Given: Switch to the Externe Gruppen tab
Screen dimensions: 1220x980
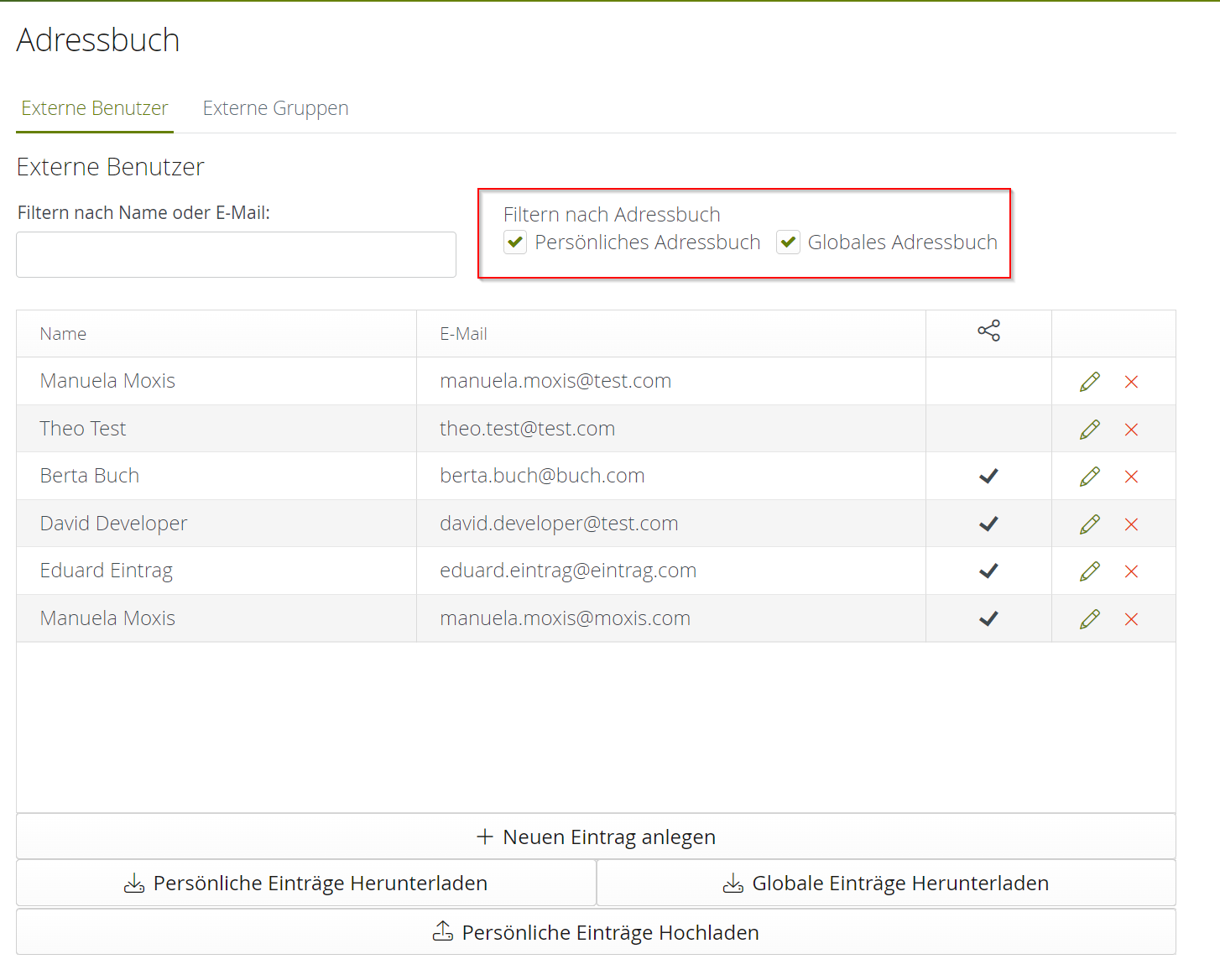Looking at the screenshot, I should 275,108.
